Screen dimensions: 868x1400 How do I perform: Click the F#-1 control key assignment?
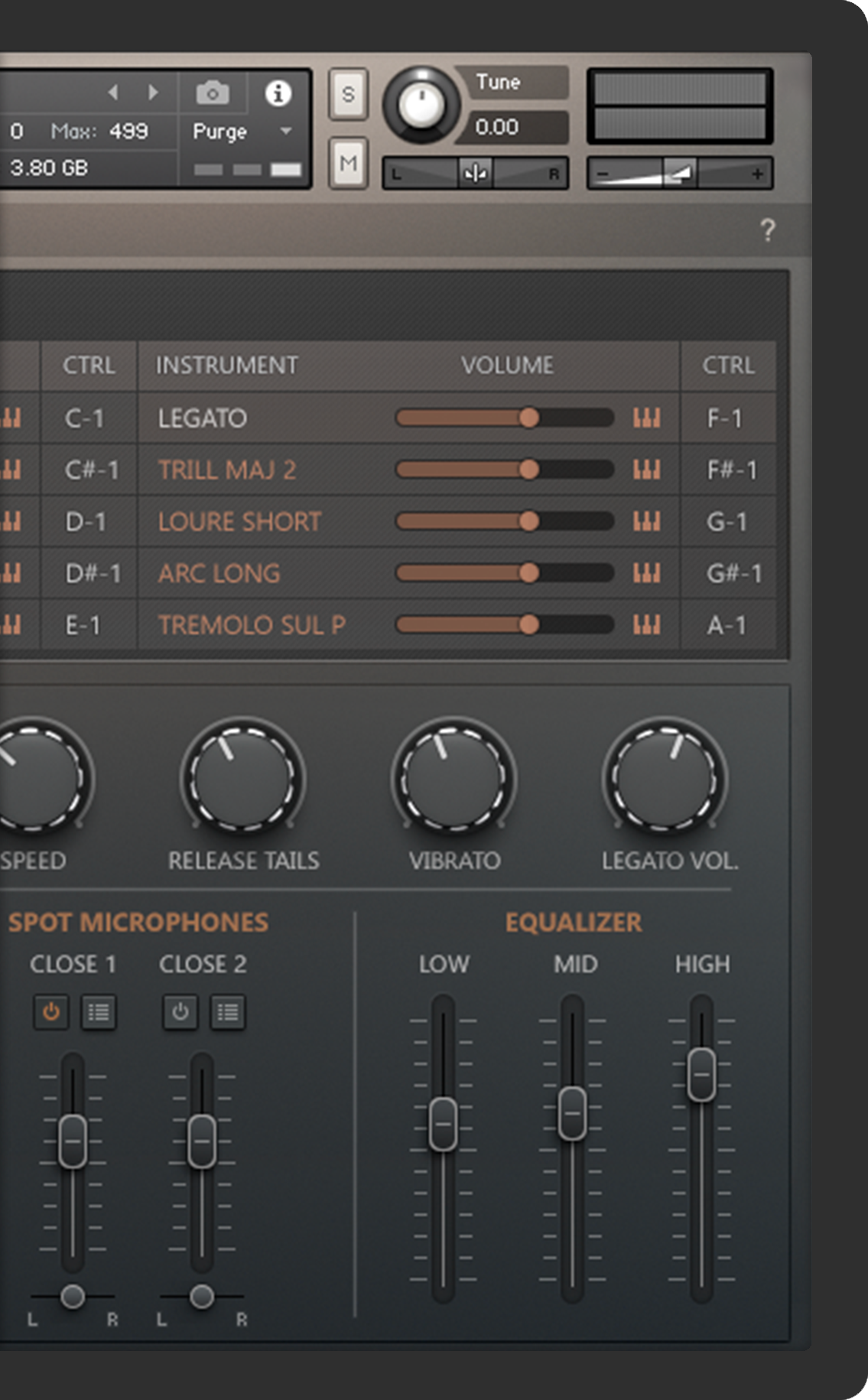[x=731, y=470]
